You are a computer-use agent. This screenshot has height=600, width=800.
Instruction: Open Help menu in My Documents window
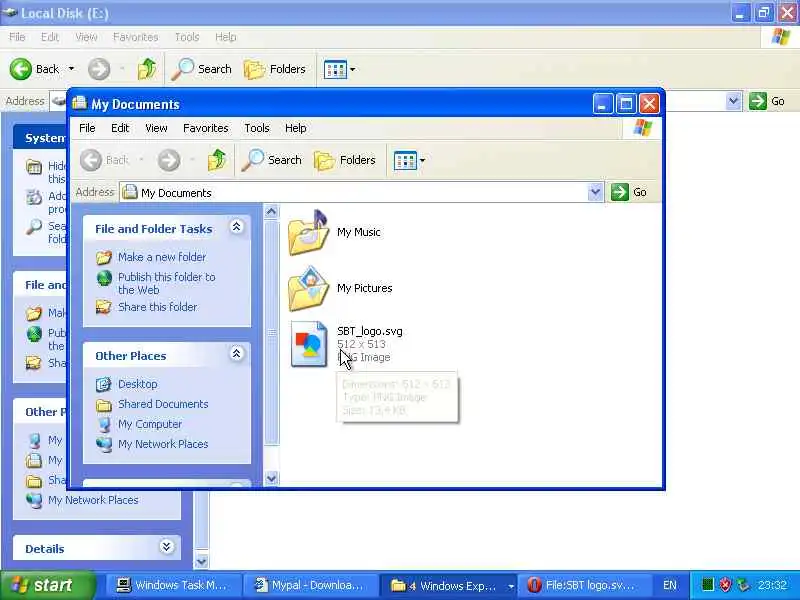tap(295, 128)
